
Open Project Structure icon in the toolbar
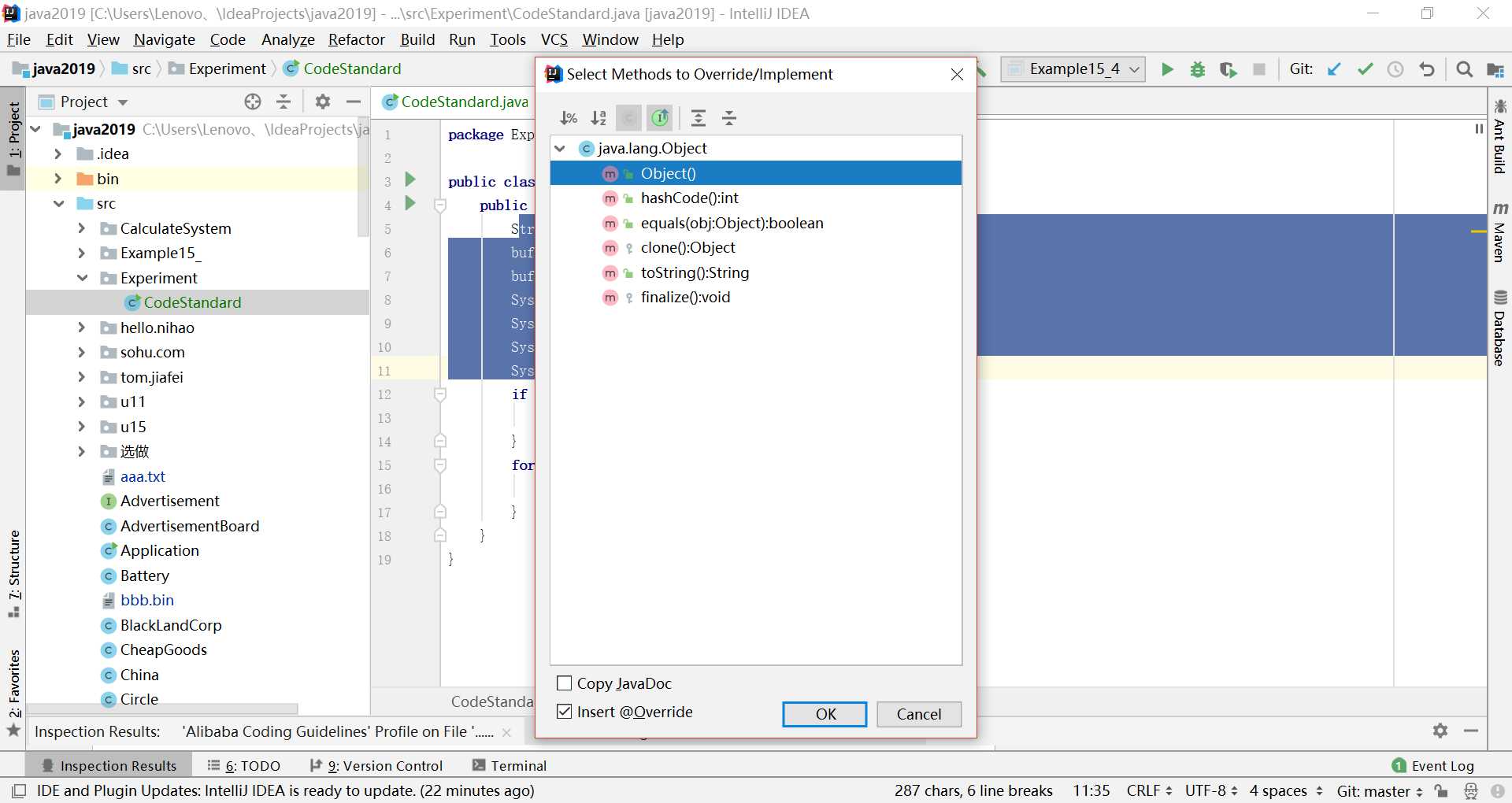point(1495,69)
